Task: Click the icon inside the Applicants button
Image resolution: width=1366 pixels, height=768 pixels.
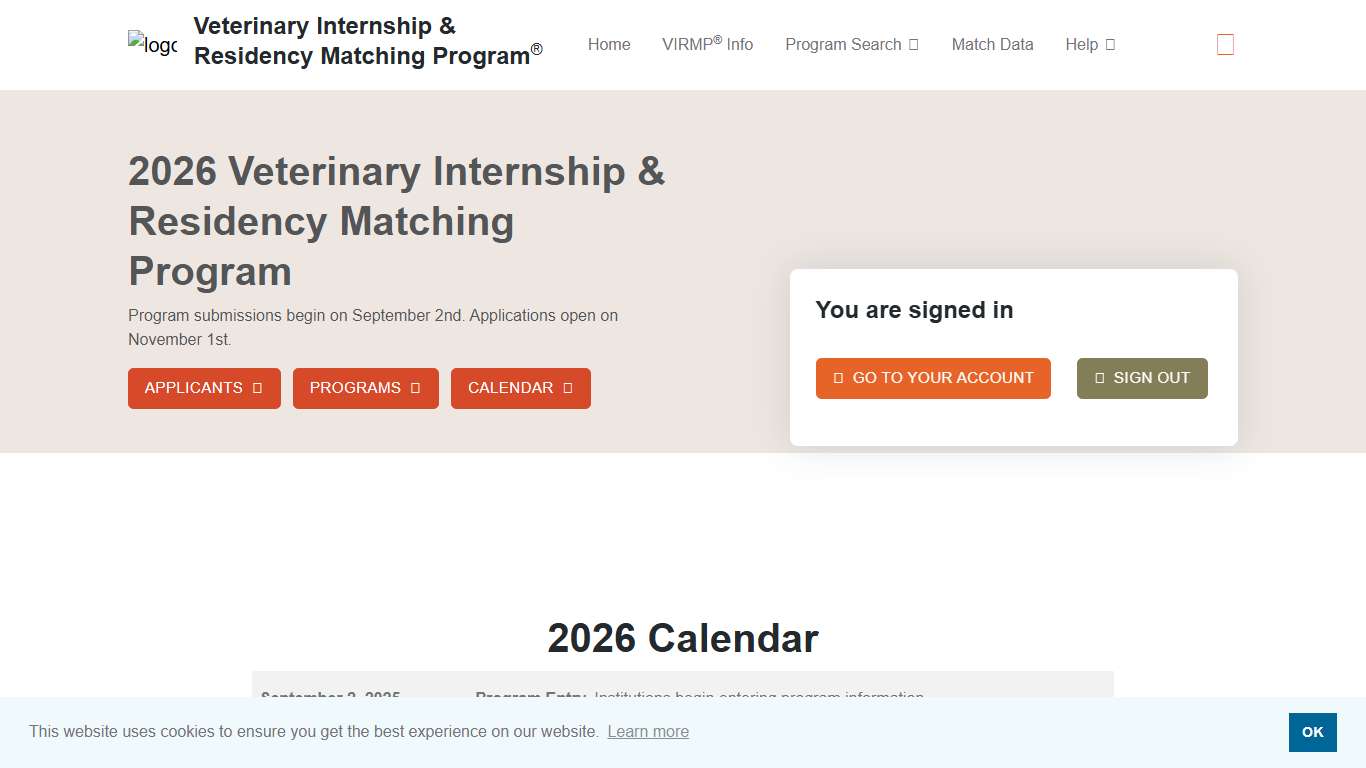Action: click(257, 388)
